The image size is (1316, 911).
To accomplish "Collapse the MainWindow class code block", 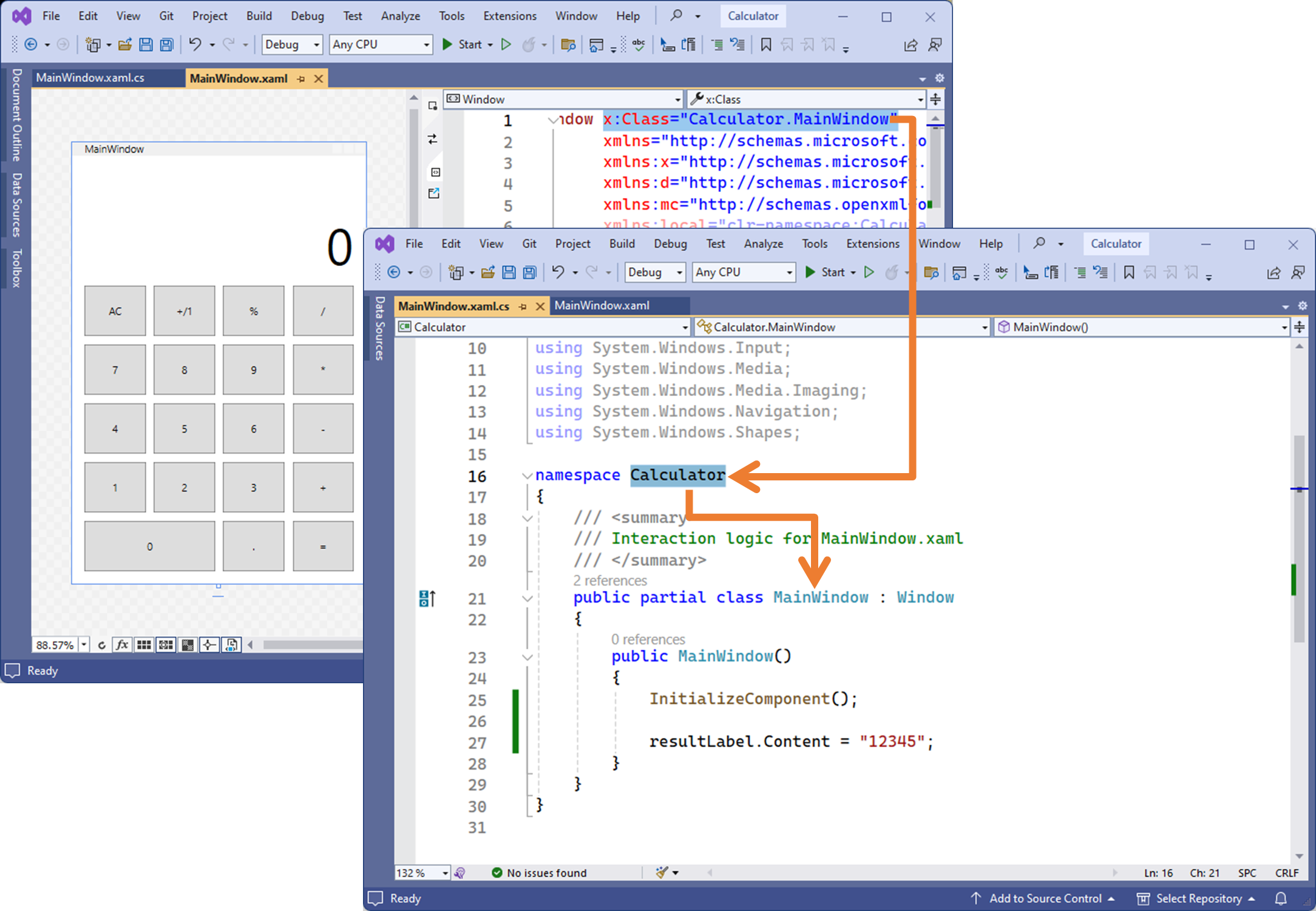I will tap(527, 598).
